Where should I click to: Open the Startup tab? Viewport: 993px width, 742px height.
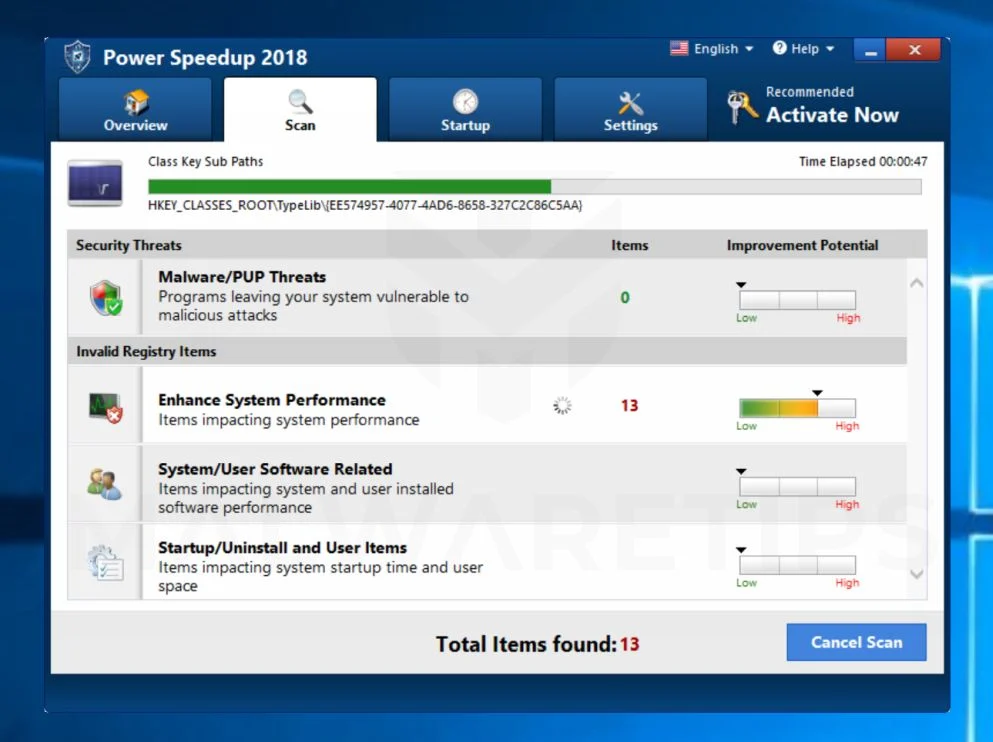(x=465, y=109)
